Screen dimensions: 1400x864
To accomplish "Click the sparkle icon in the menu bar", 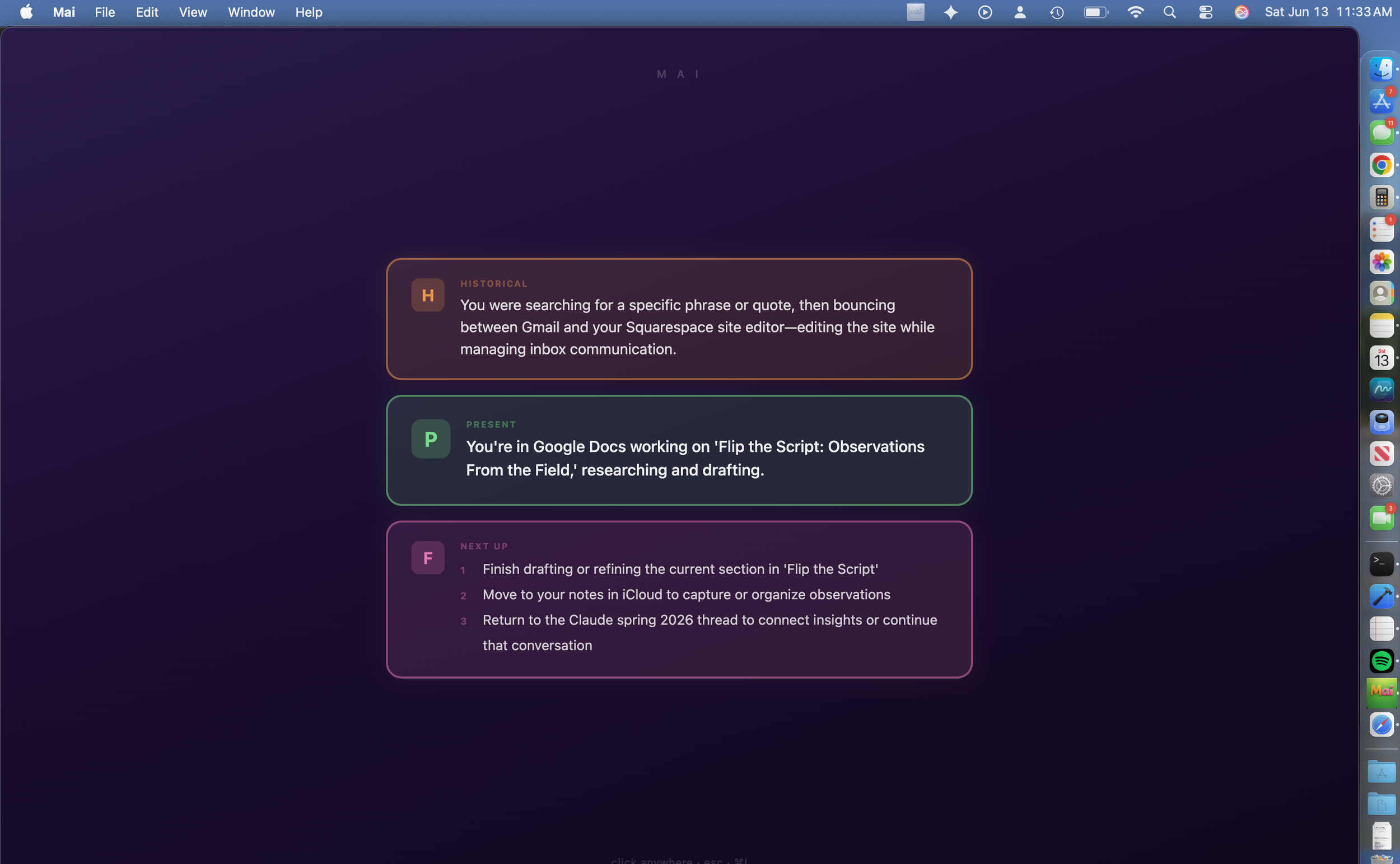I will [950, 12].
